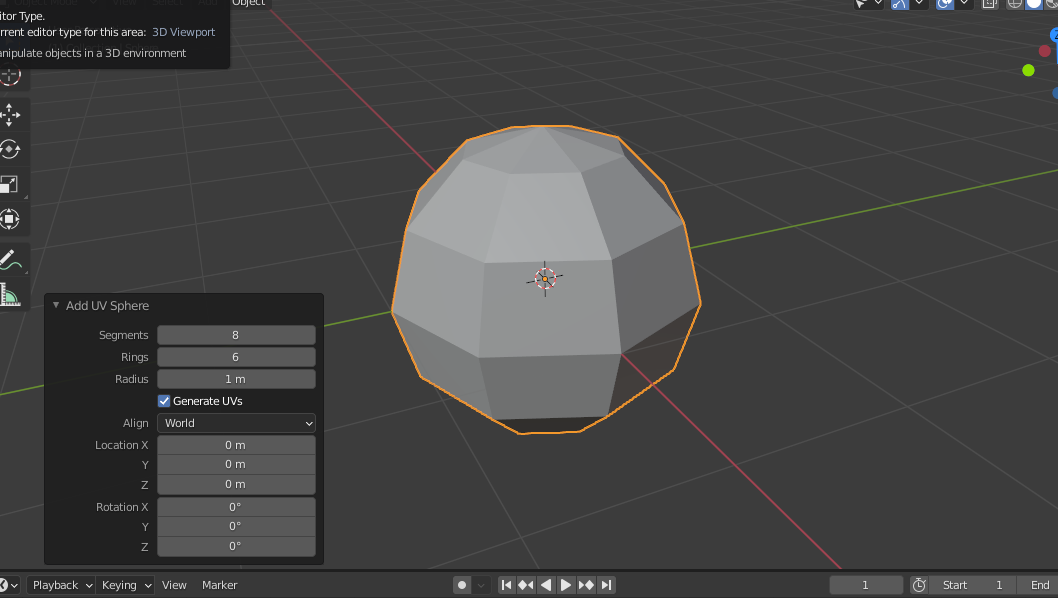The width and height of the screenshot is (1058, 598).
Task: Play the animation forward
Action: coord(565,585)
